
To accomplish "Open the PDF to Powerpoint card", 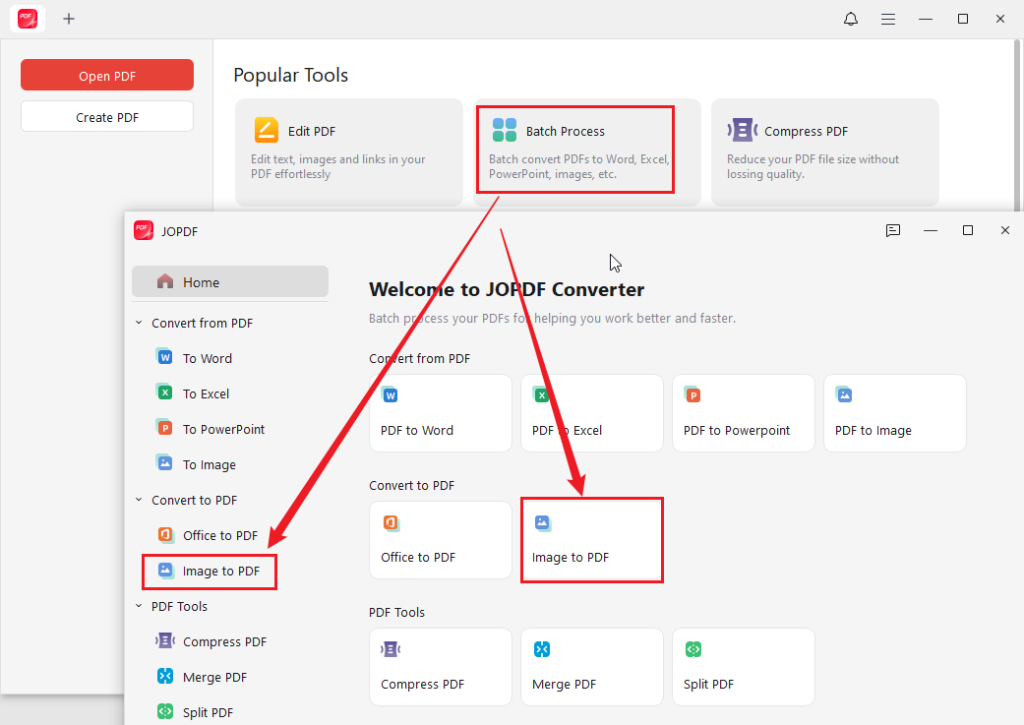I will 743,413.
